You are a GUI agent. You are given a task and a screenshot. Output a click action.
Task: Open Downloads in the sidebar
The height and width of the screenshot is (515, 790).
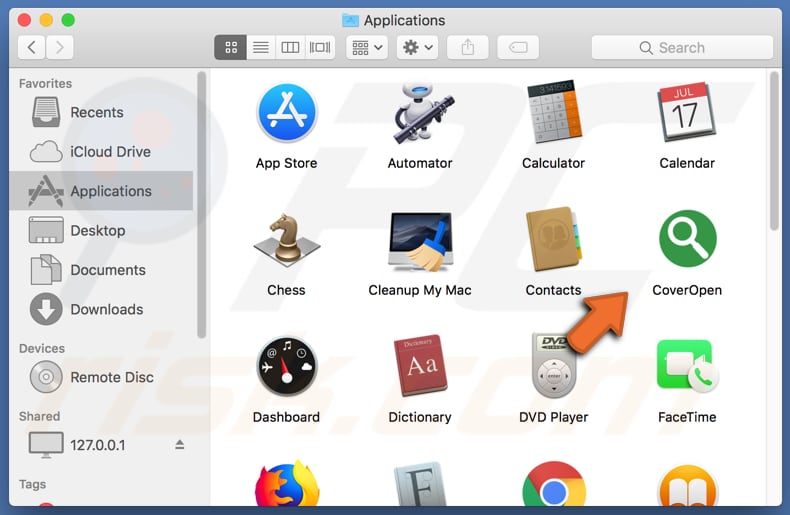[x=101, y=309]
